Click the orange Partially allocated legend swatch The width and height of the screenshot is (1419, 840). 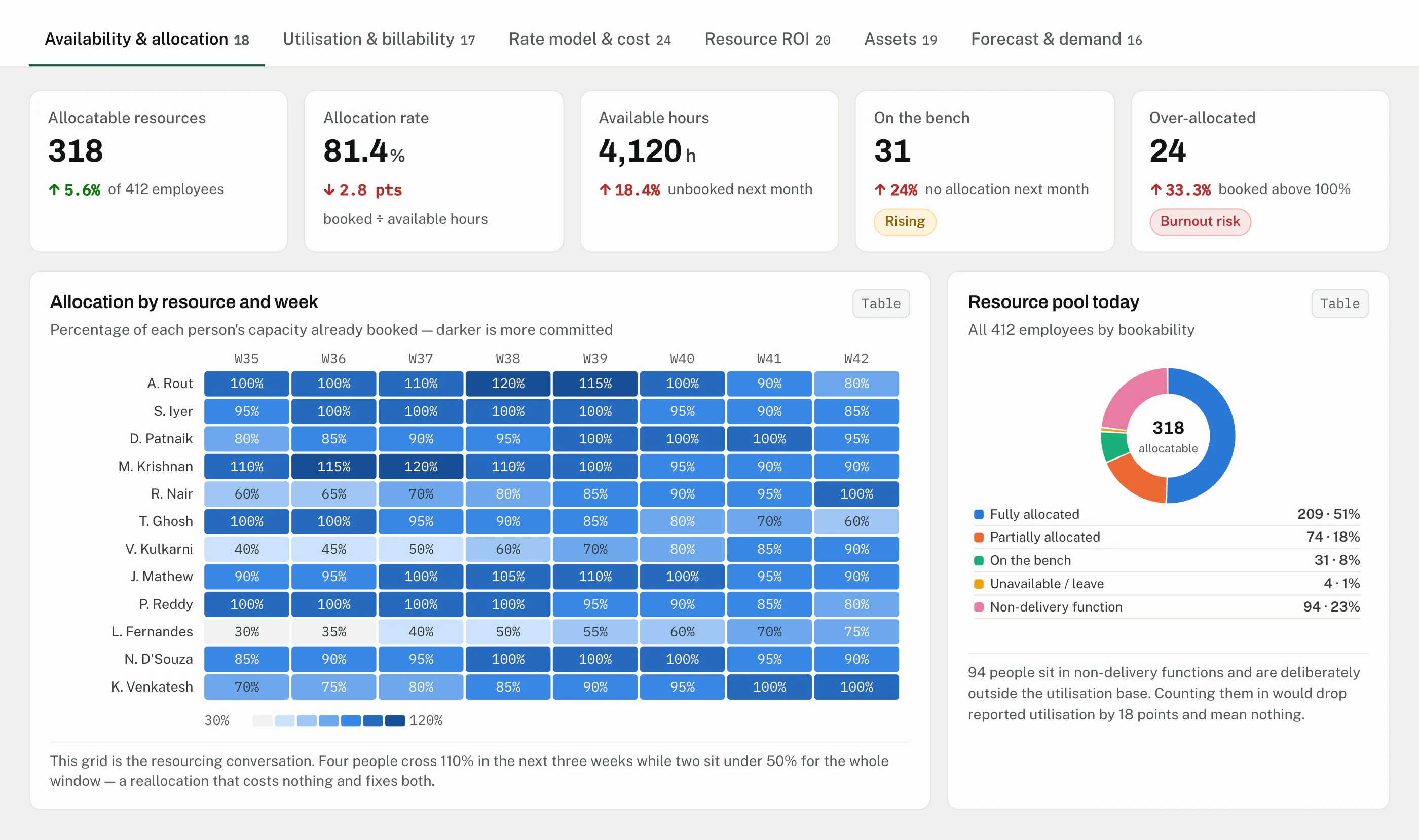(979, 537)
